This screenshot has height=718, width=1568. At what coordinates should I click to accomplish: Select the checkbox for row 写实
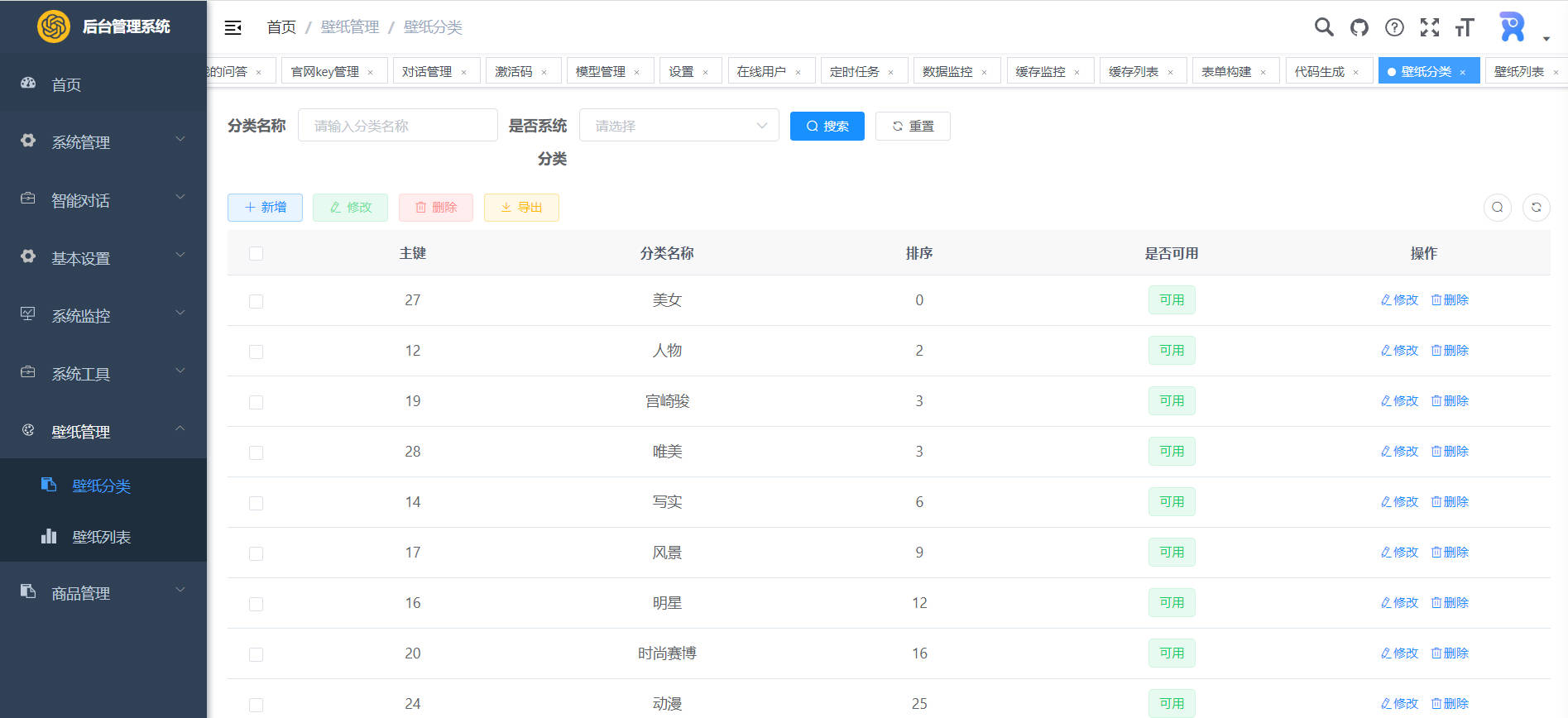coord(256,503)
